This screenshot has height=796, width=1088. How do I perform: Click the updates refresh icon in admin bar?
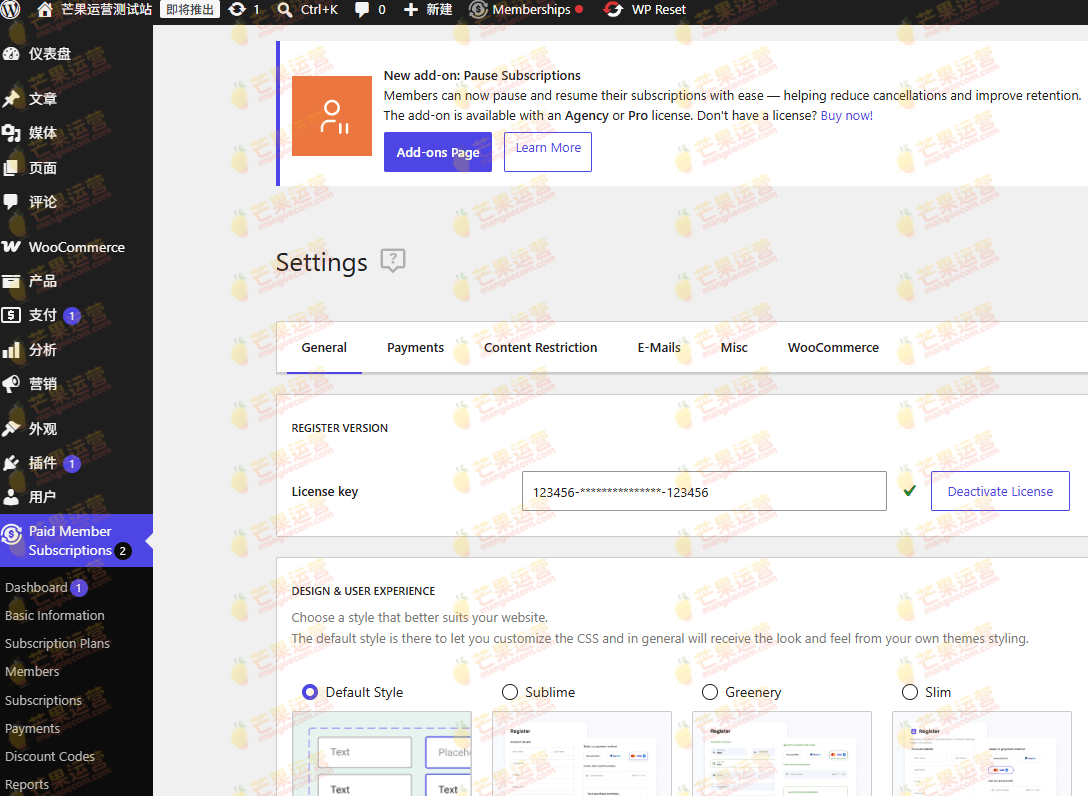click(x=237, y=9)
